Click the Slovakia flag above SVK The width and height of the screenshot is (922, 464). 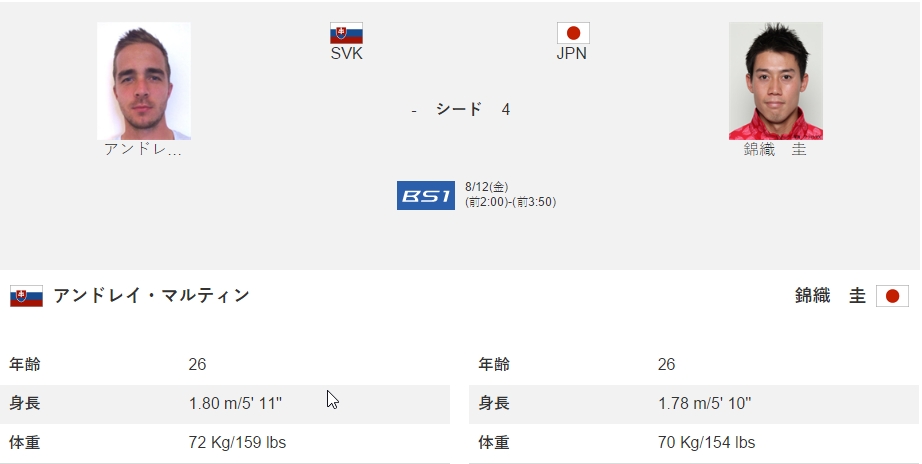click(x=346, y=33)
